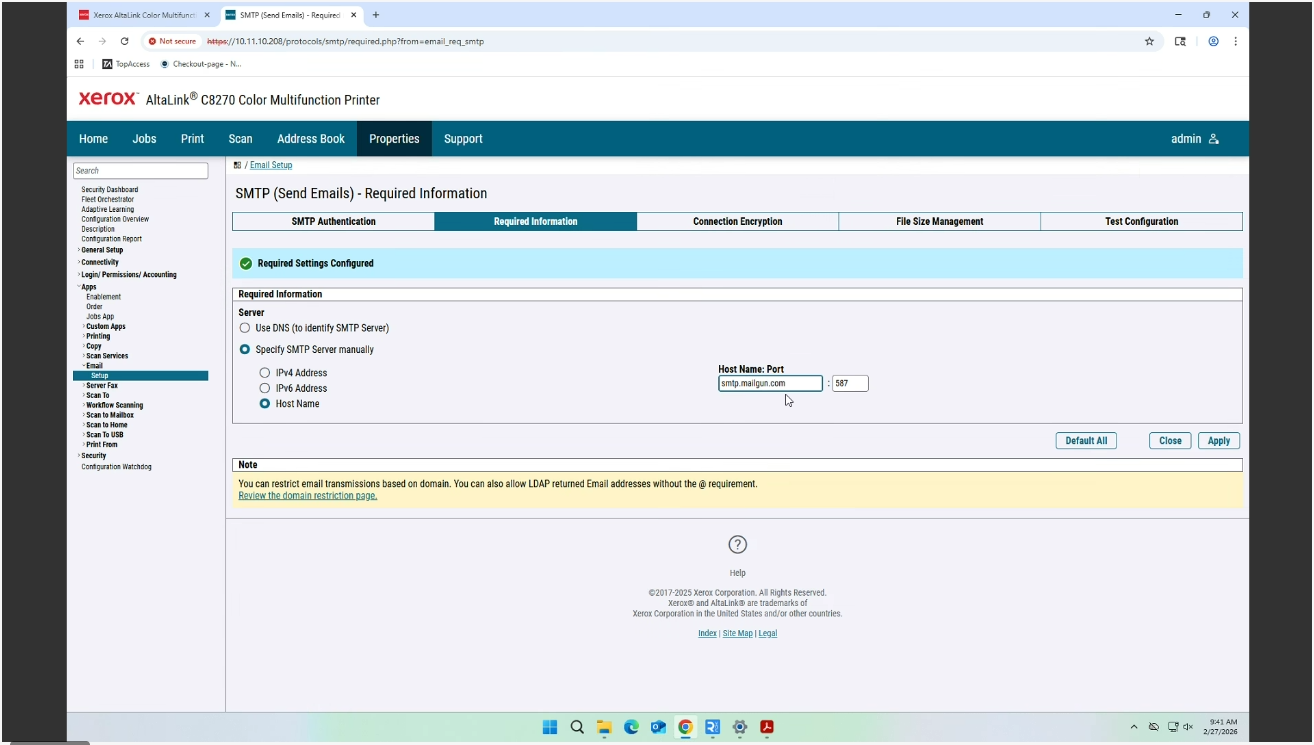Viewport: 1314px width, 745px height.
Task: Open the Windows Start menu
Action: click(549, 727)
